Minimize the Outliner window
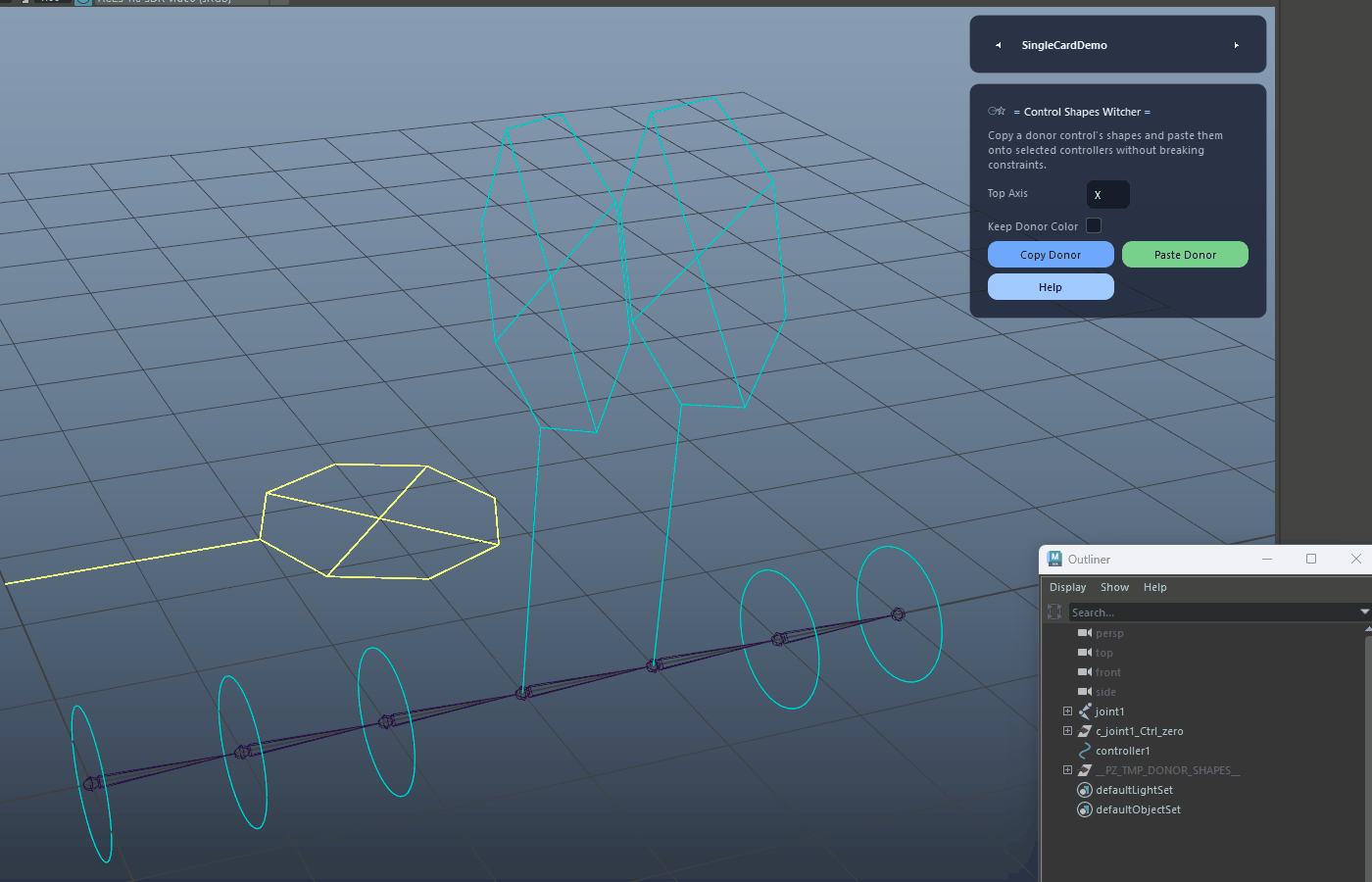The image size is (1372, 882). coord(1267,559)
